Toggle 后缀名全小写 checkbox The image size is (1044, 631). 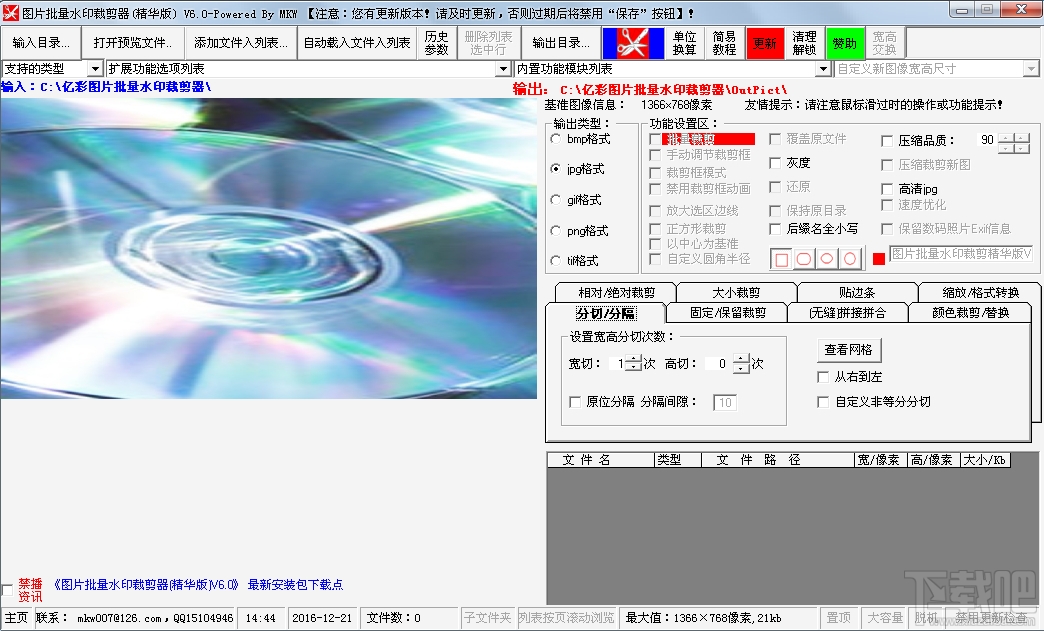(775, 229)
